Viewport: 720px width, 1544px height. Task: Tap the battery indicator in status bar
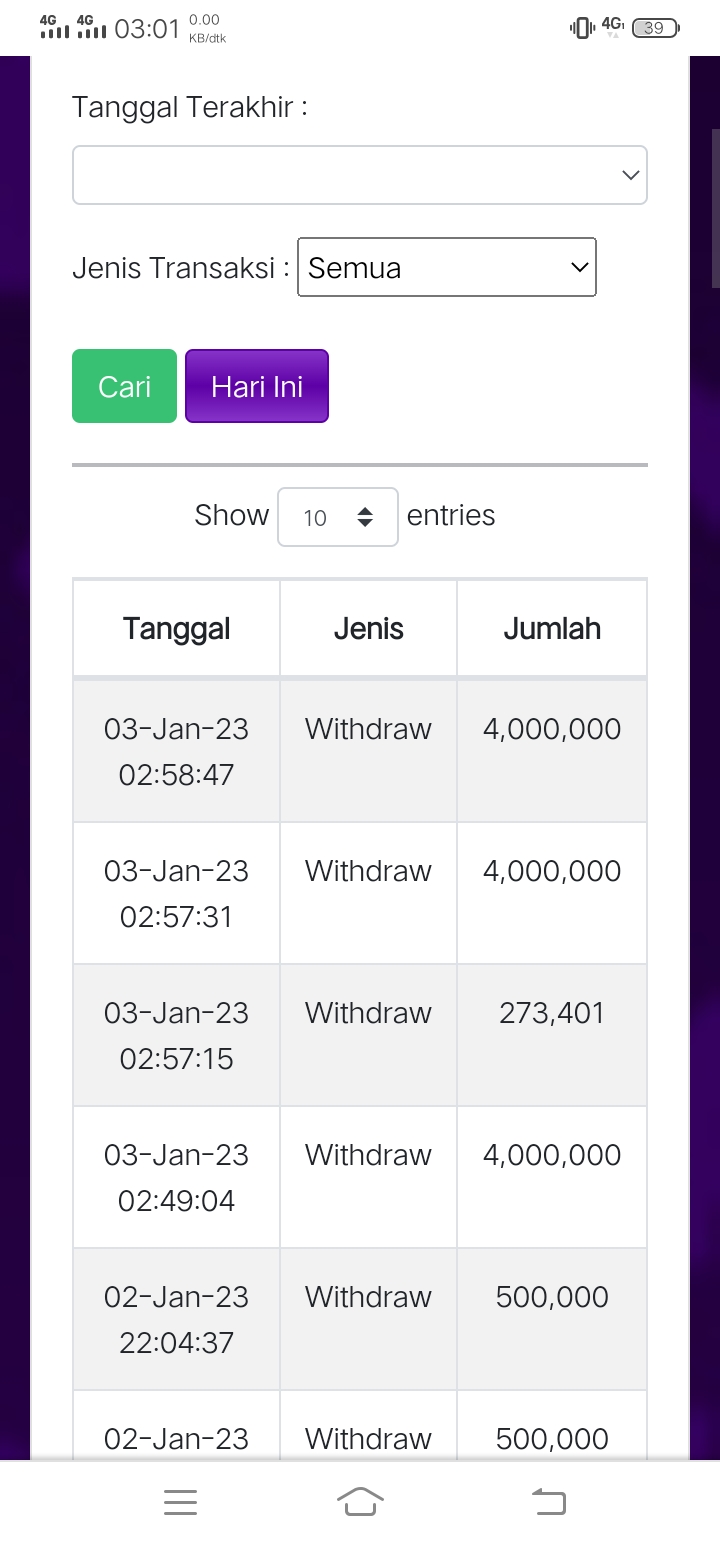(x=656, y=28)
